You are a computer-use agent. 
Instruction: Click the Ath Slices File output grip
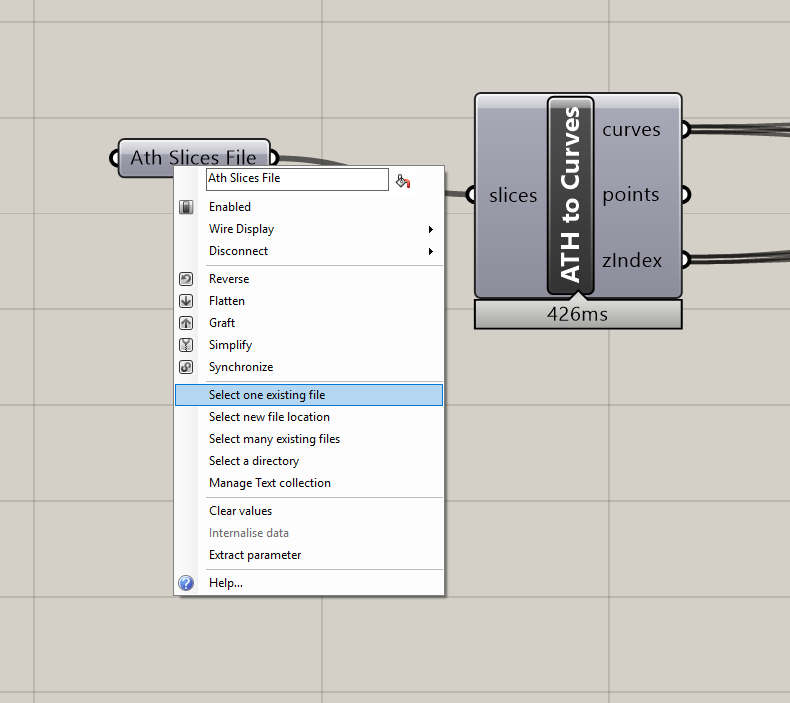[x=275, y=158]
